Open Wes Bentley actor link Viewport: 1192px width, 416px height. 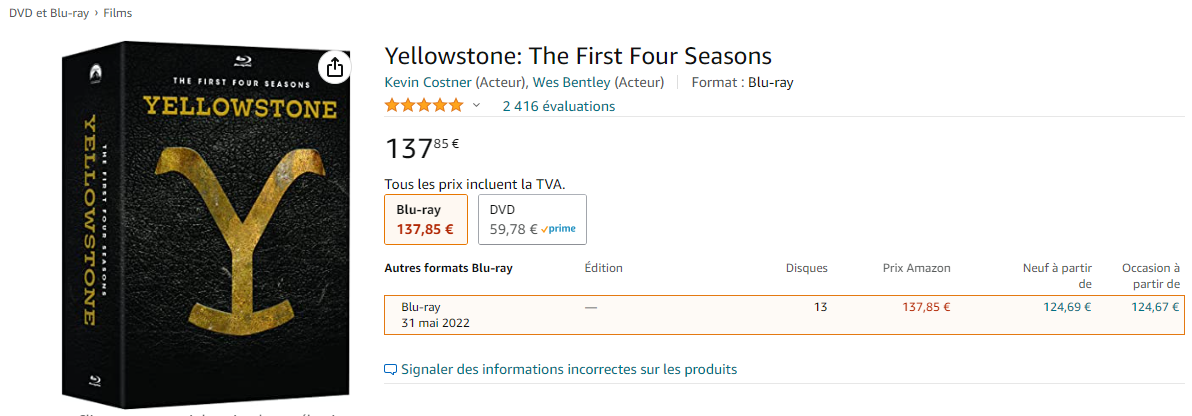pyautogui.click(x=572, y=82)
